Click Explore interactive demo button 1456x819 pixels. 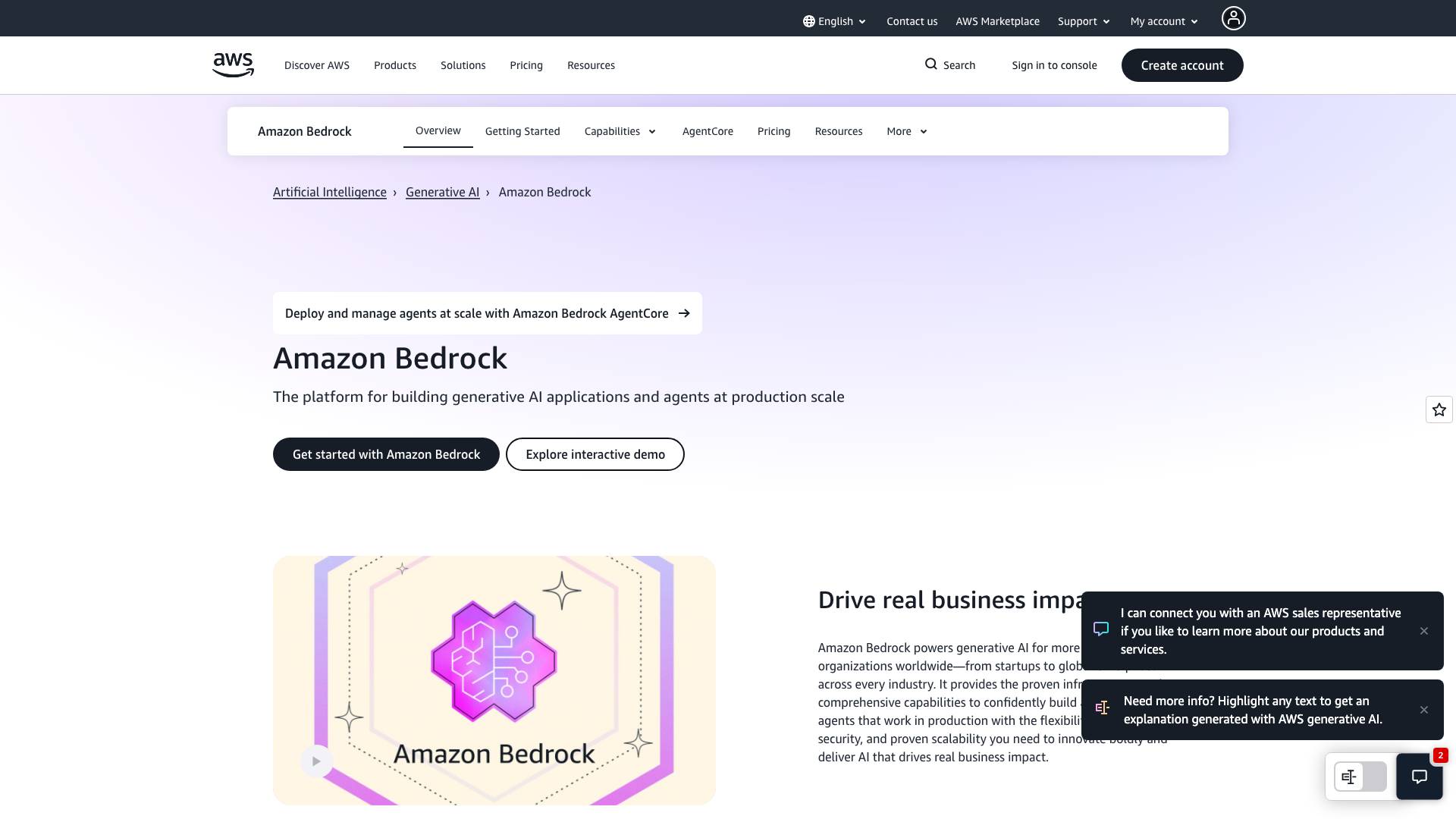595,454
